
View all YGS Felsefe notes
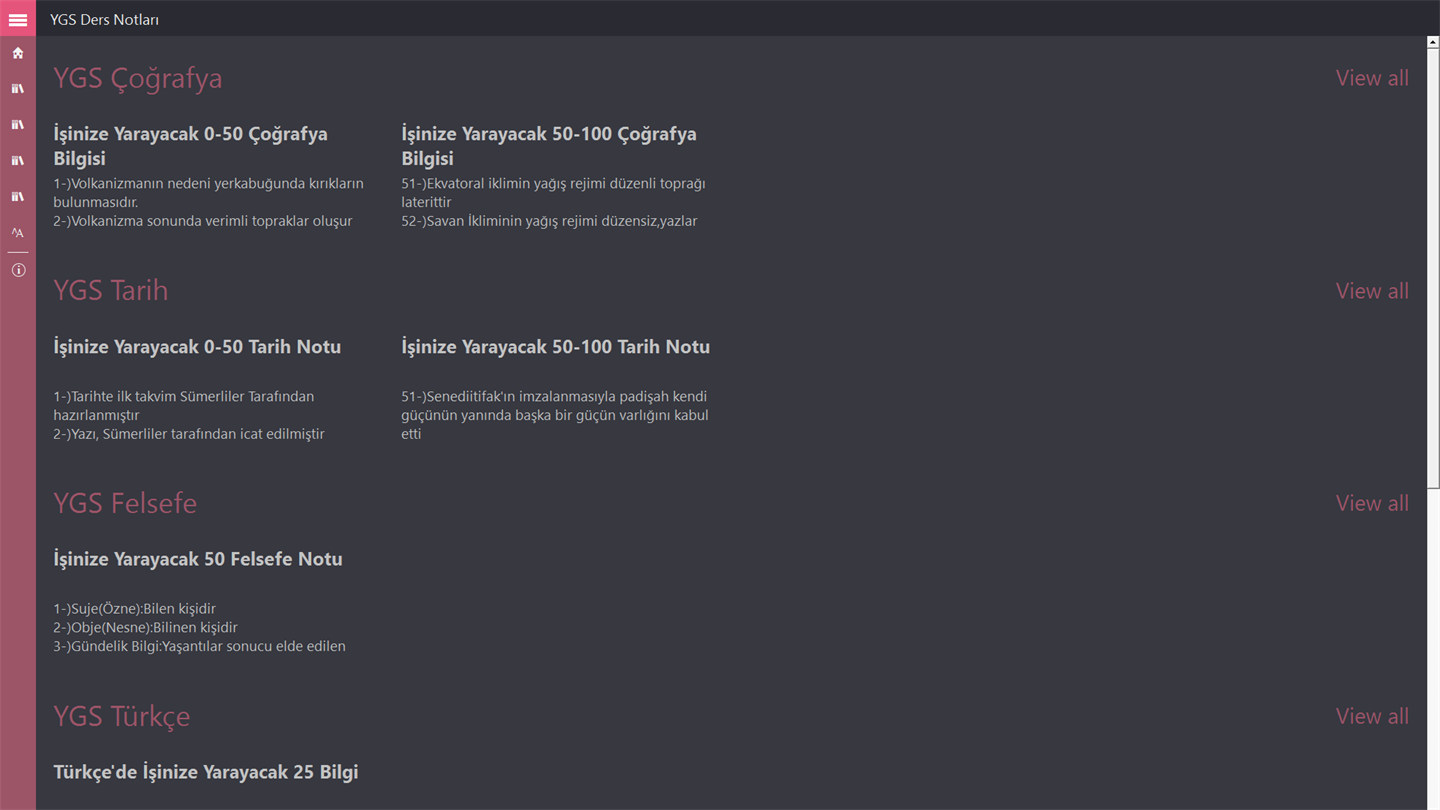coord(1371,503)
